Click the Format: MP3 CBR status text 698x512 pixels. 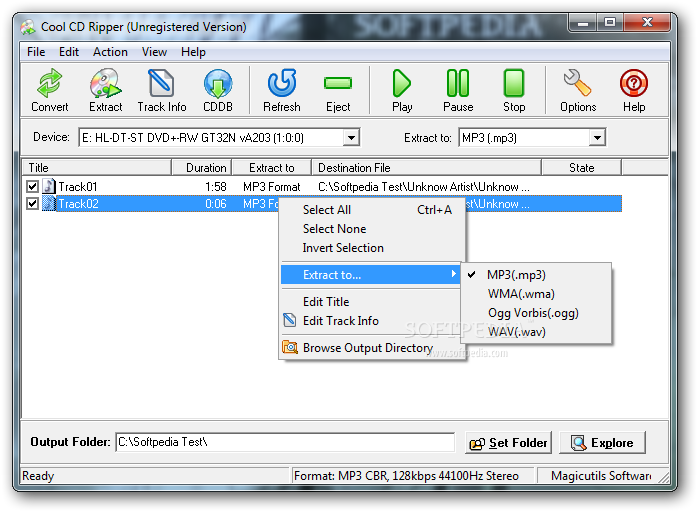click(406, 476)
